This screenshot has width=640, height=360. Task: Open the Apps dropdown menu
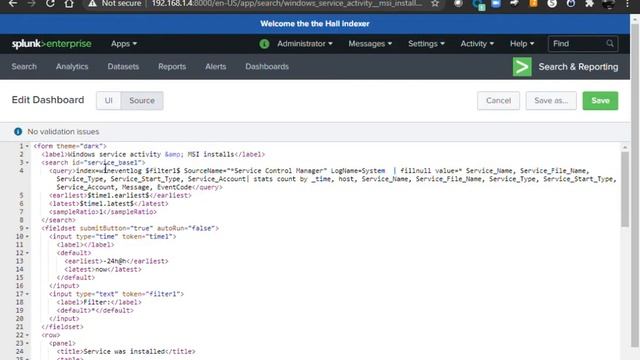click(124, 44)
